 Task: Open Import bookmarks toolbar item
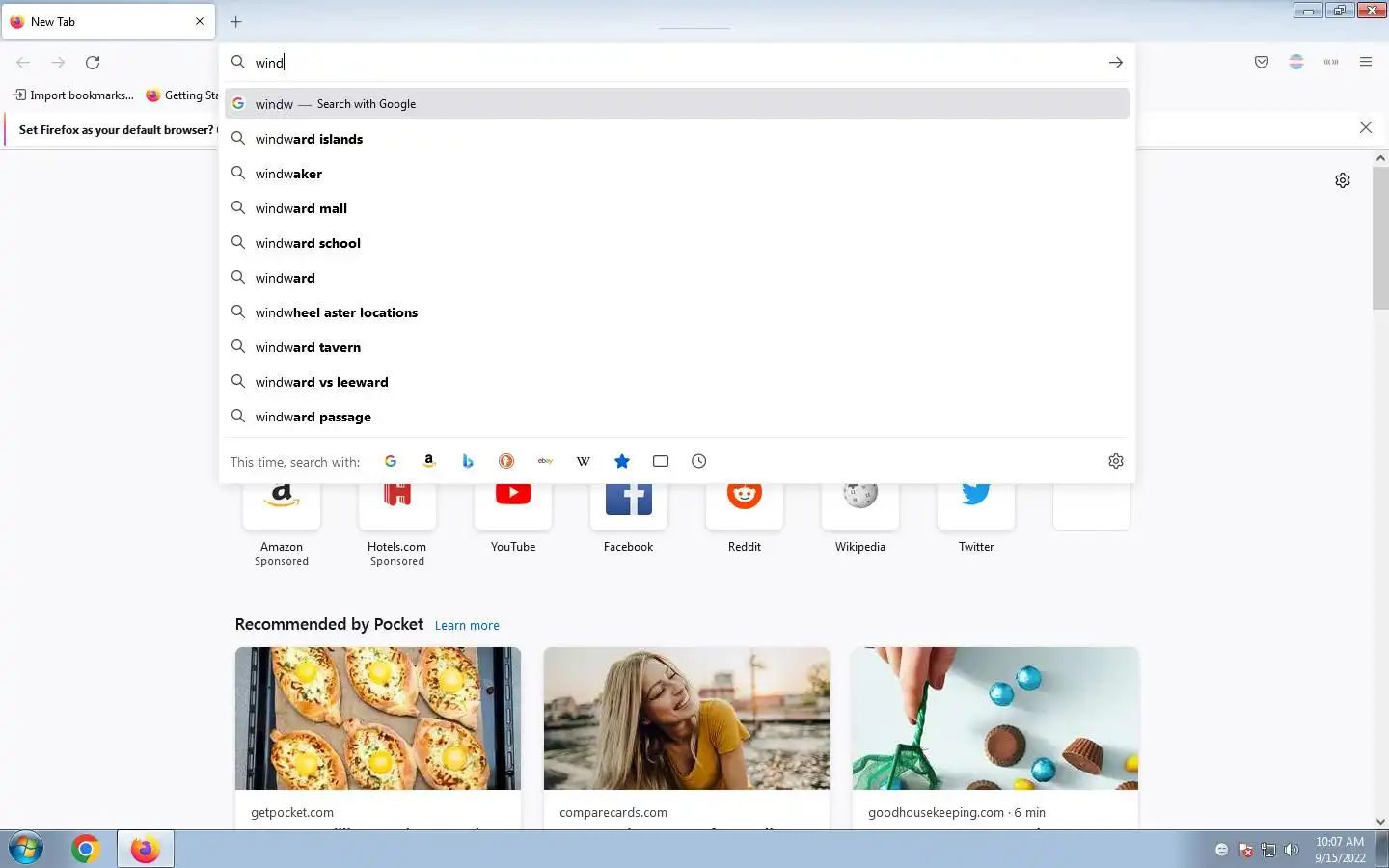73,95
